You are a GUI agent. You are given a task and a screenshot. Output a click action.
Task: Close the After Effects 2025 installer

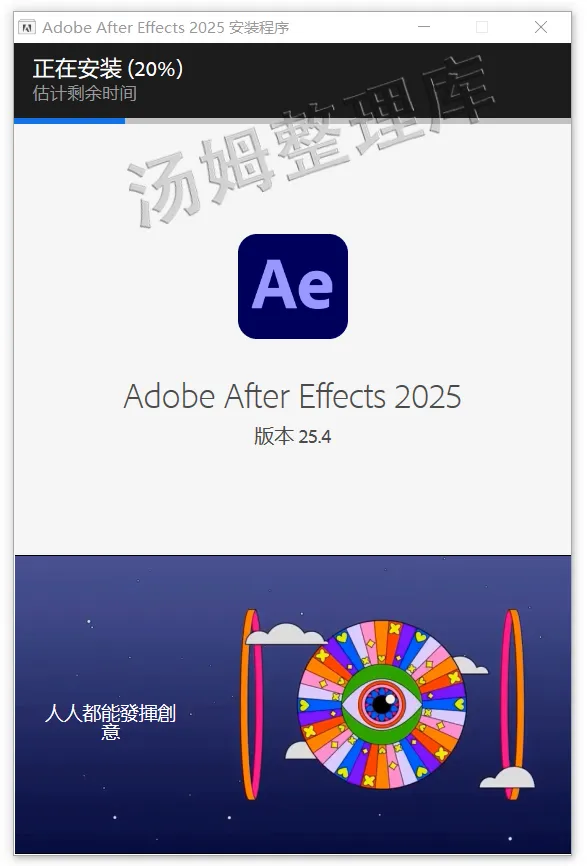coord(541,27)
